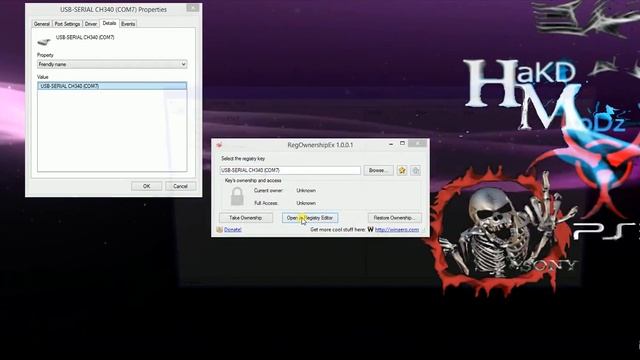Viewport: 640px width, 360px height.
Task: Open the Events tab
Action: pyautogui.click(x=128, y=24)
